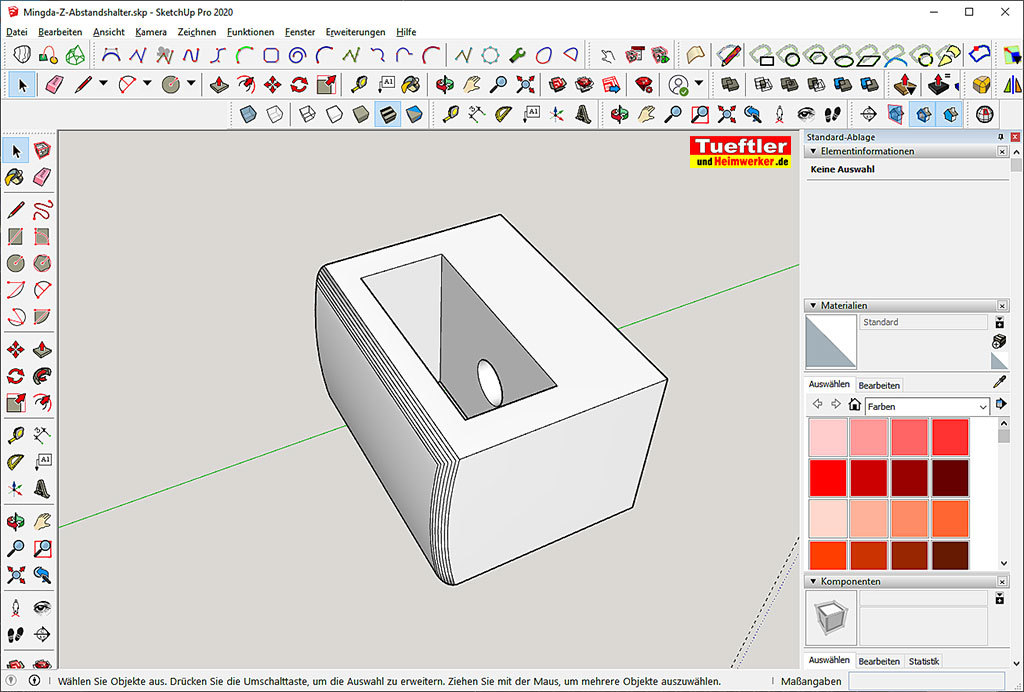The width and height of the screenshot is (1024, 692).
Task: Click the Hilfe menu
Action: [x=406, y=32]
